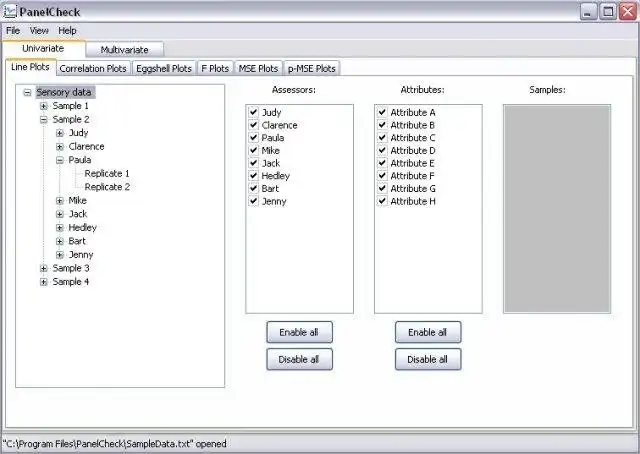This screenshot has width=640, height=454.
Task: Toggle the Attribute G checkbox
Action: (x=382, y=188)
